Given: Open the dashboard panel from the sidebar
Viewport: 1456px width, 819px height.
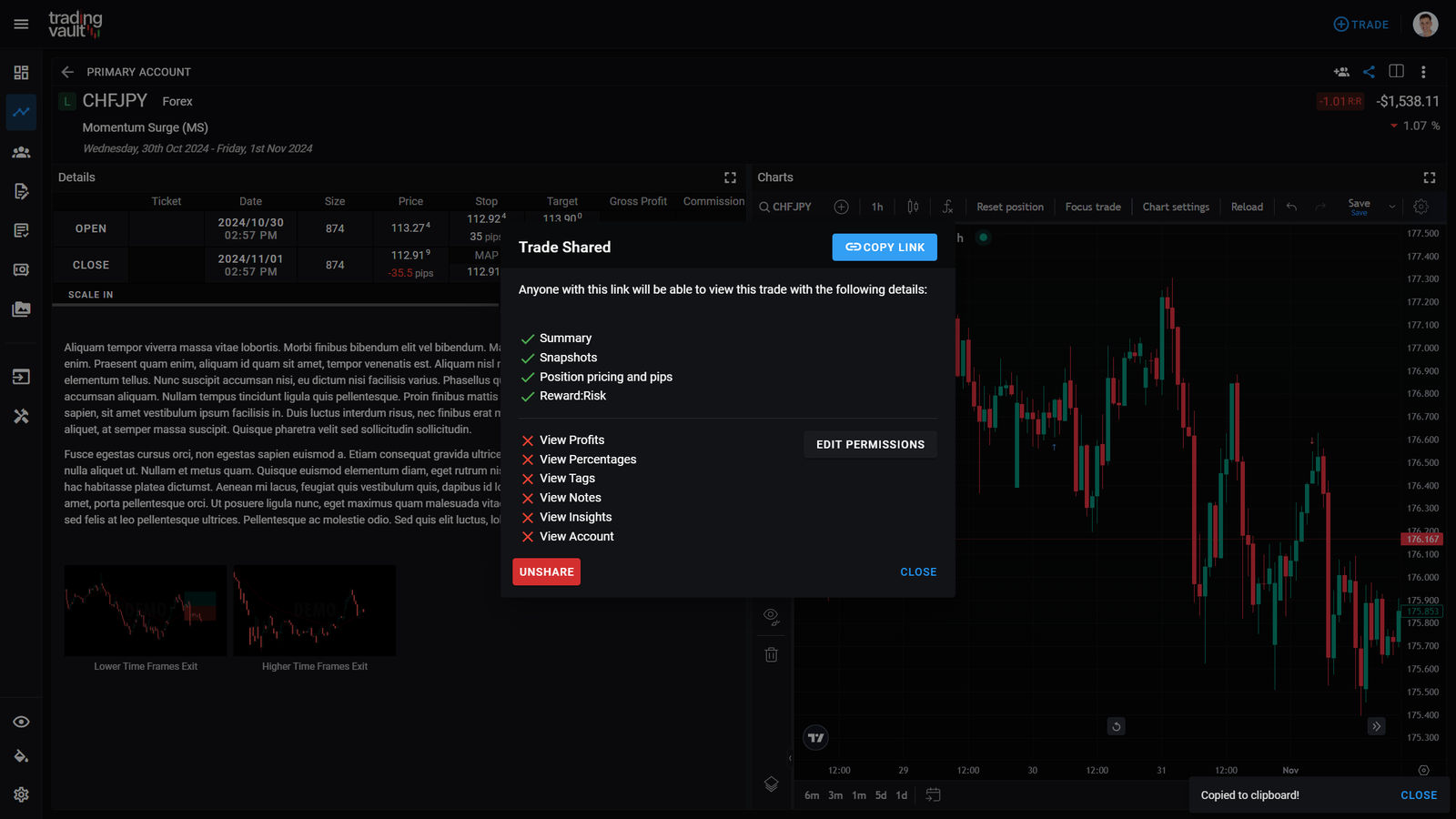Looking at the screenshot, I should (21, 70).
